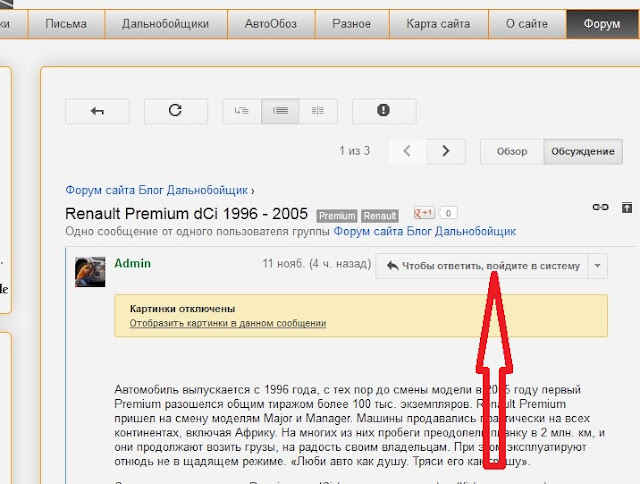Switch to tree view layout icon
Viewport: 640px width, 484px height.
pos(242,111)
